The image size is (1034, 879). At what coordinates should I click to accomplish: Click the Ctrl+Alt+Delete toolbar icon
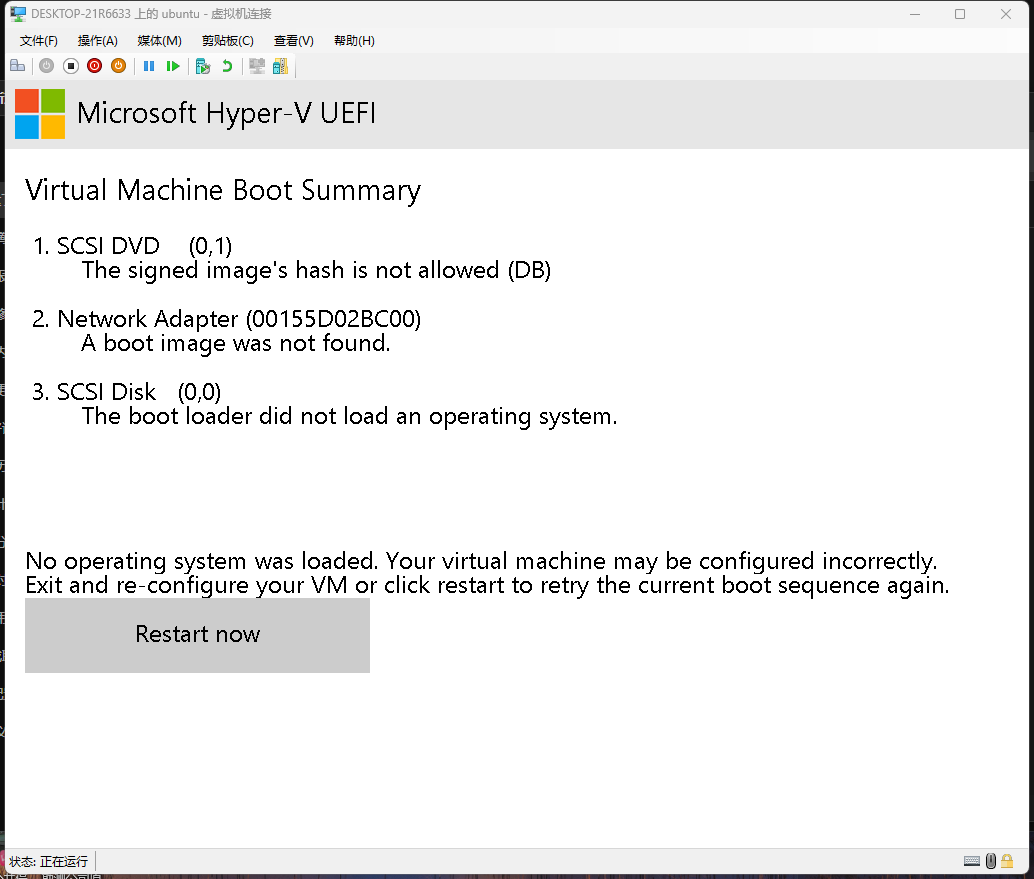pos(17,66)
